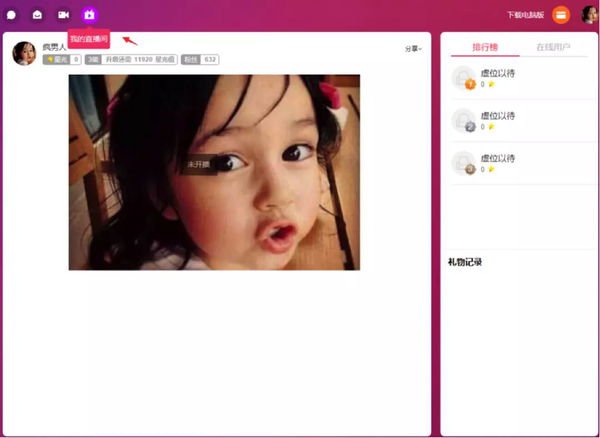Click the rank 2 placeholder avatar
Screen dimensions: 600x438
463,120
